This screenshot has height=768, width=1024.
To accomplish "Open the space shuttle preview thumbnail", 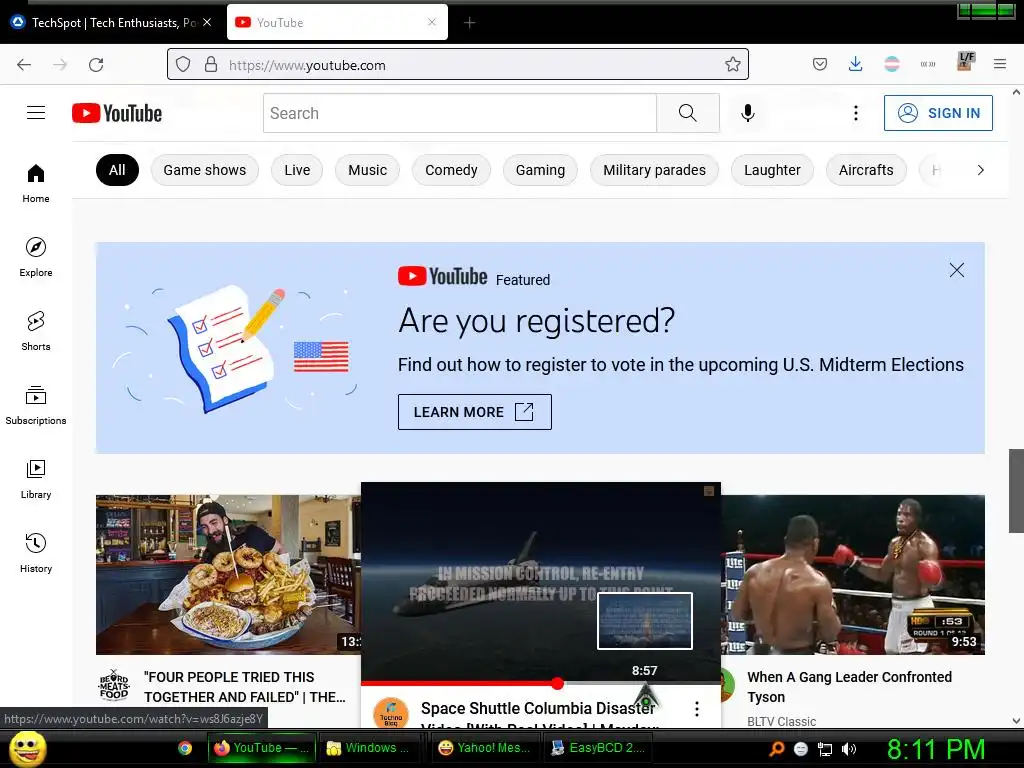I will click(541, 581).
